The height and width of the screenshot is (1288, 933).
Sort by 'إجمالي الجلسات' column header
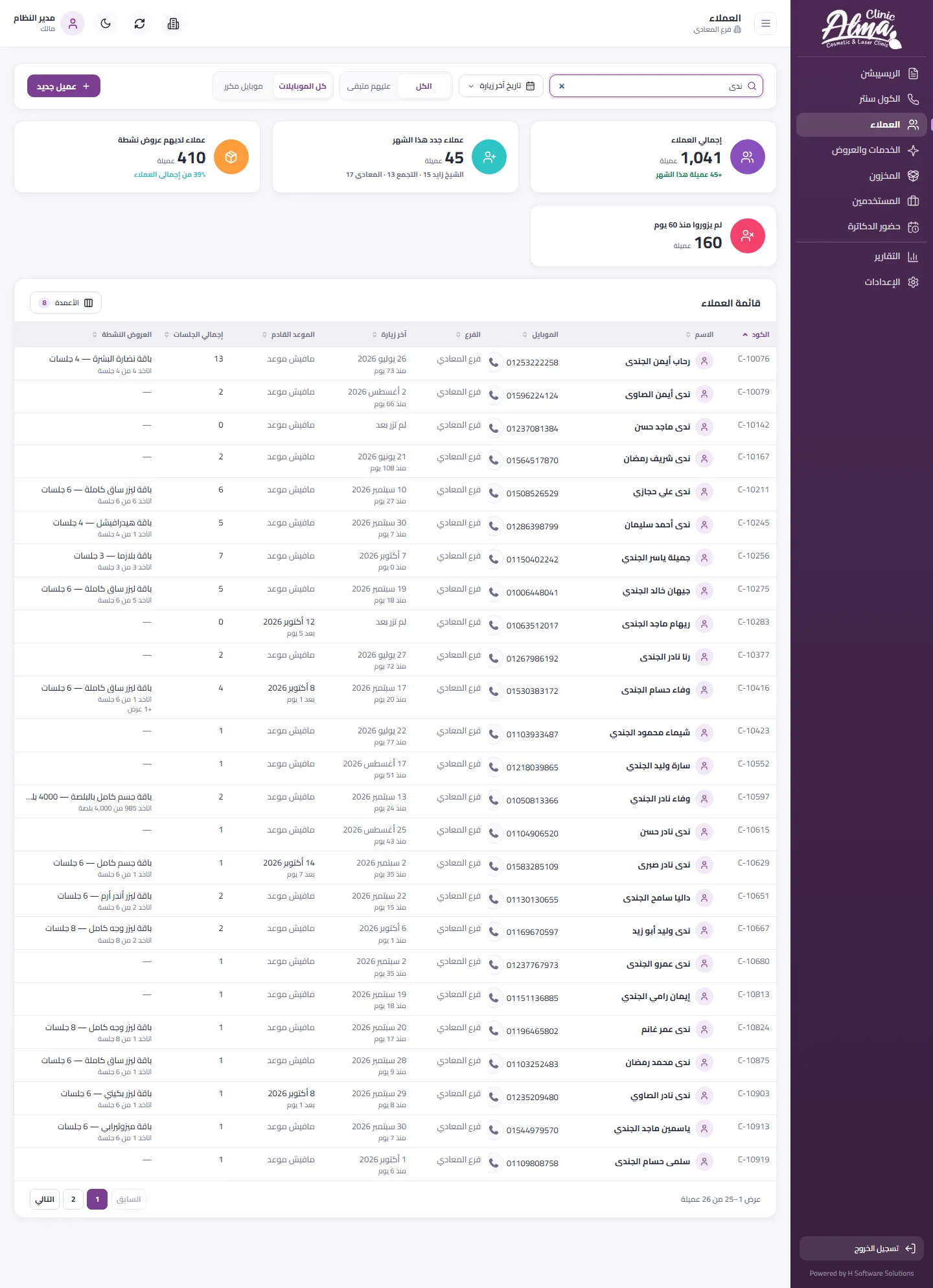(x=194, y=334)
